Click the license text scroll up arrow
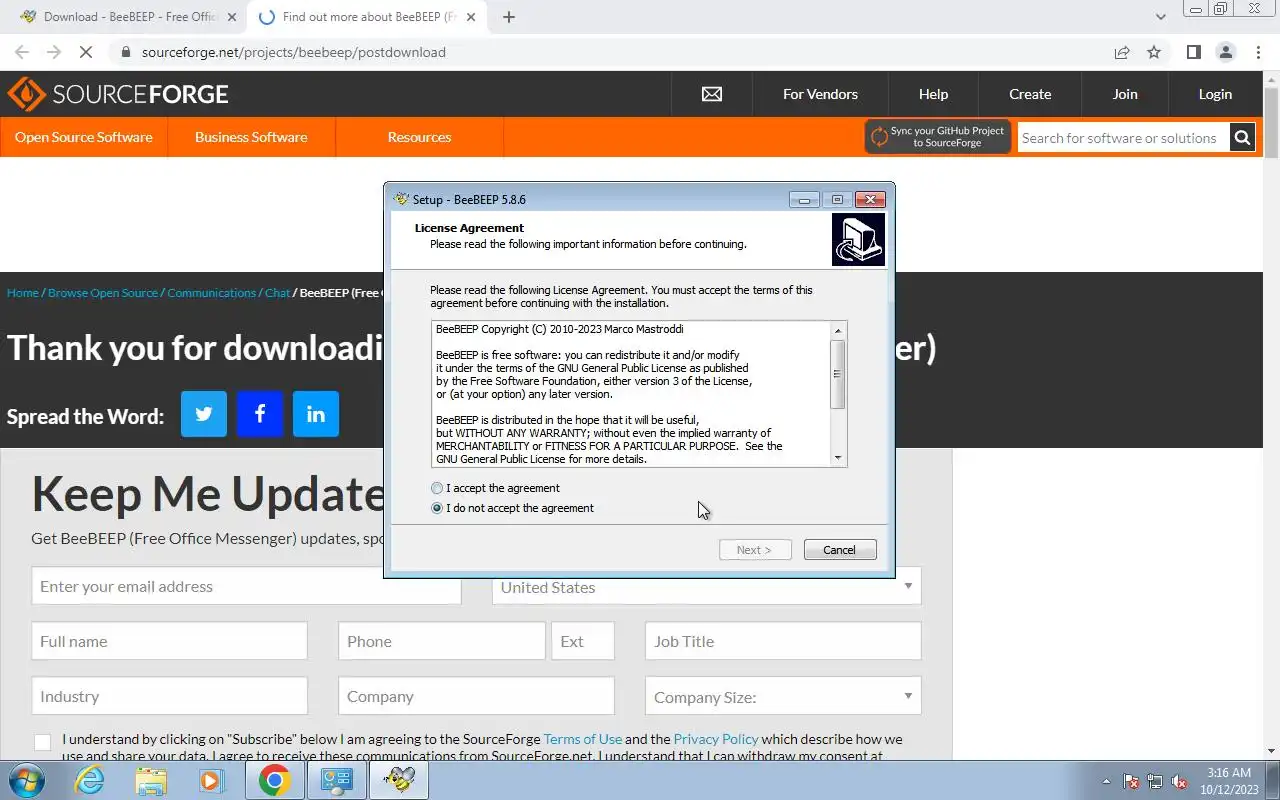The height and width of the screenshot is (800, 1280). tap(838, 330)
